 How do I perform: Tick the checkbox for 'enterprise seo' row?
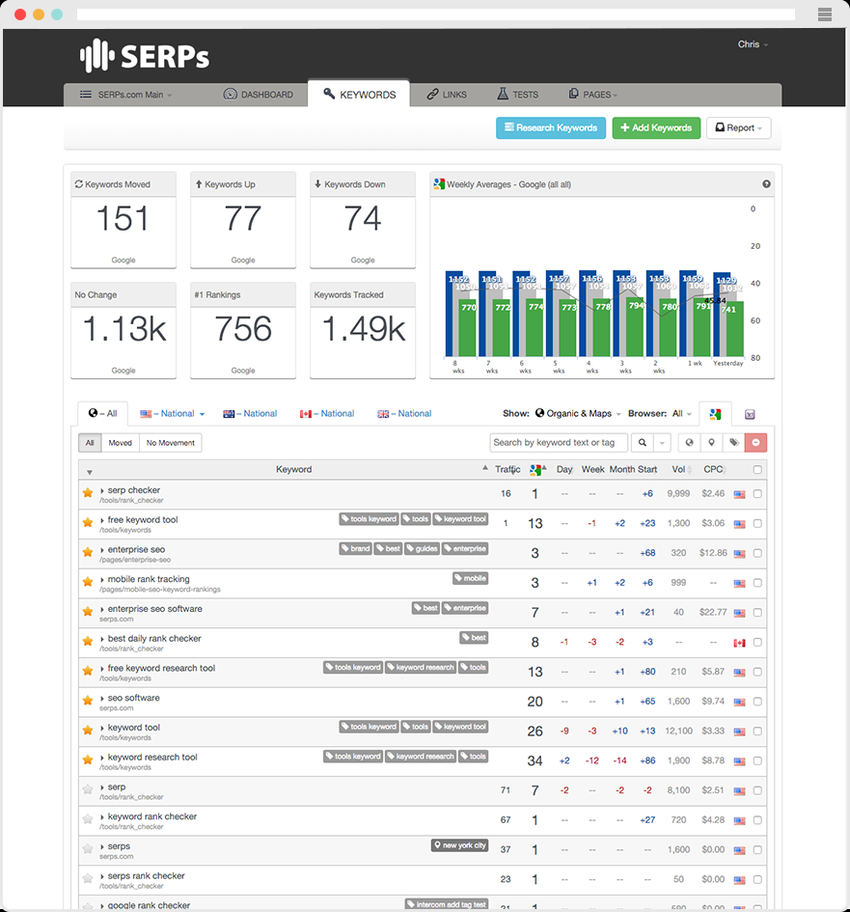coord(758,553)
